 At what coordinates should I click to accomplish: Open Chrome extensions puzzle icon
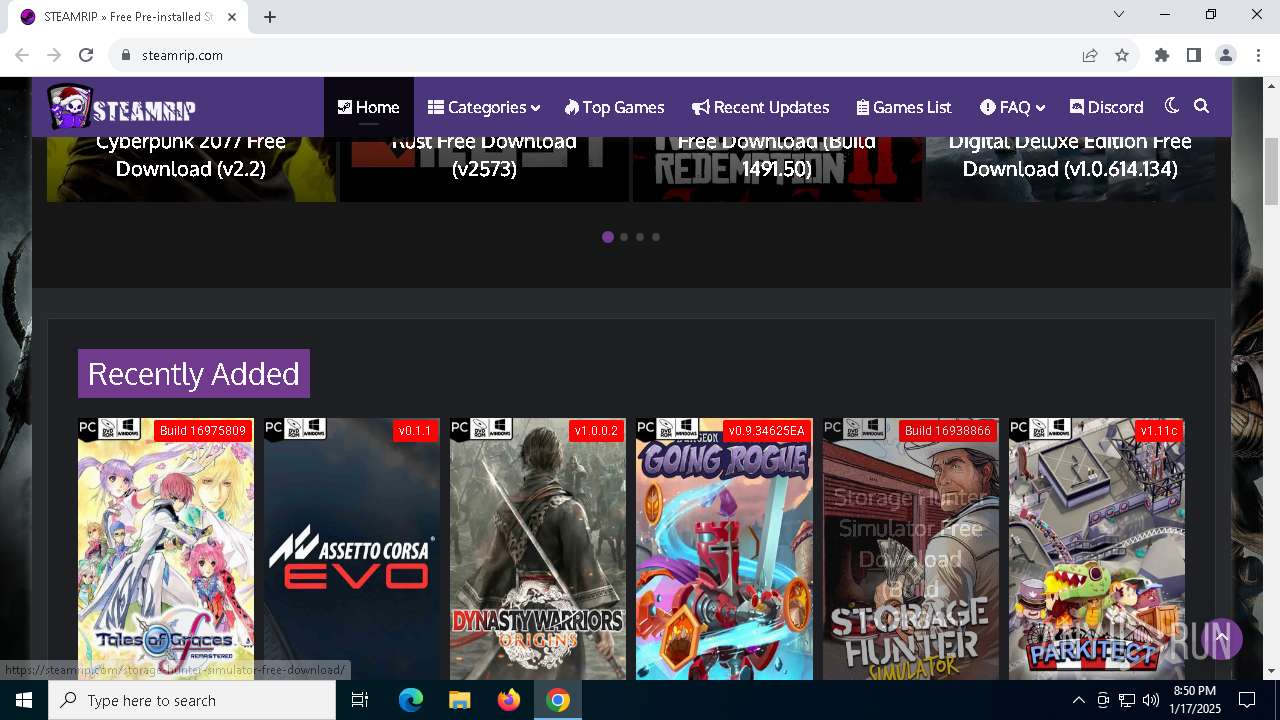[1162, 55]
